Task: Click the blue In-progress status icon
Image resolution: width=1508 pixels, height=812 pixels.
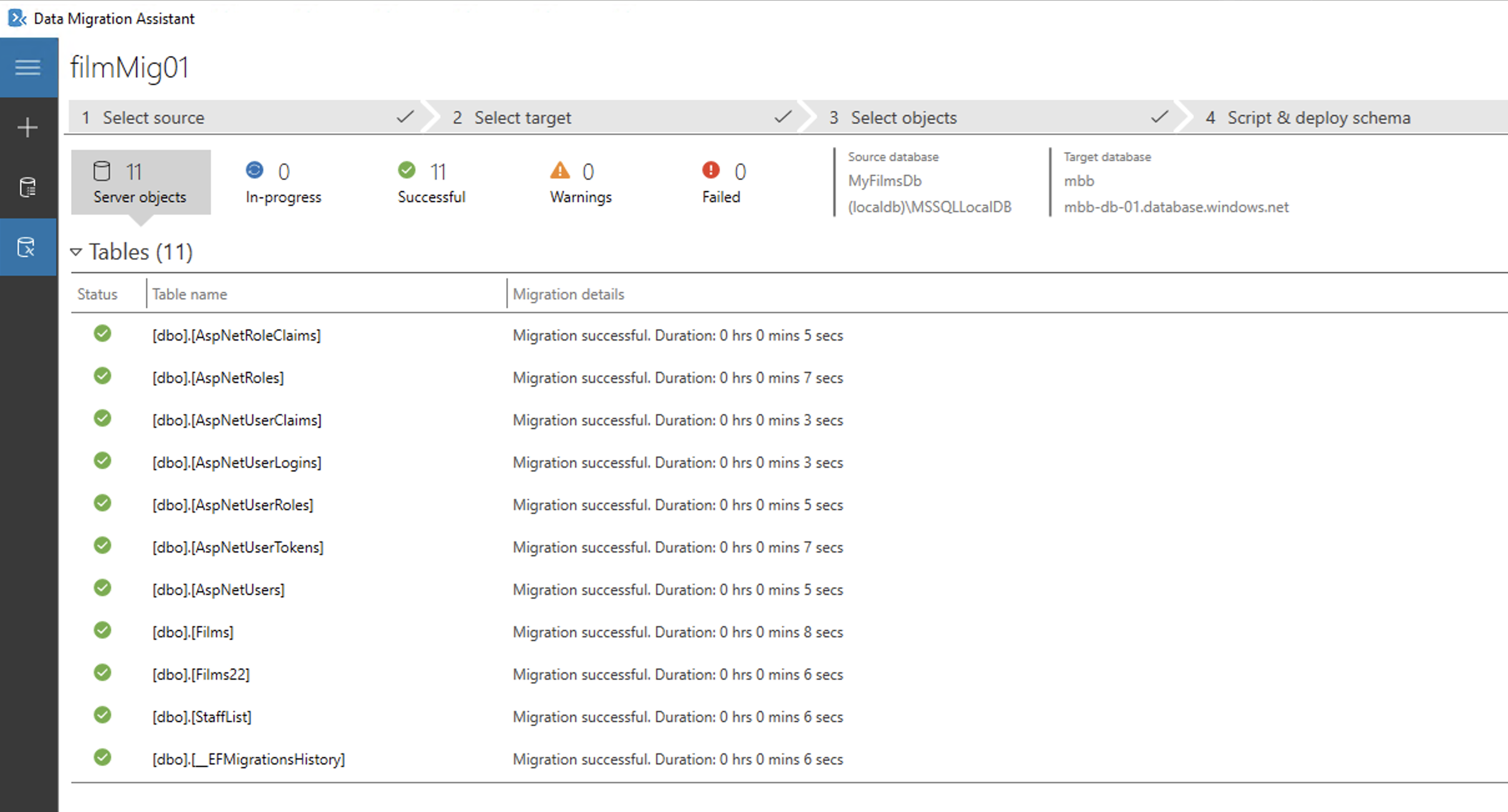Action: (x=254, y=170)
